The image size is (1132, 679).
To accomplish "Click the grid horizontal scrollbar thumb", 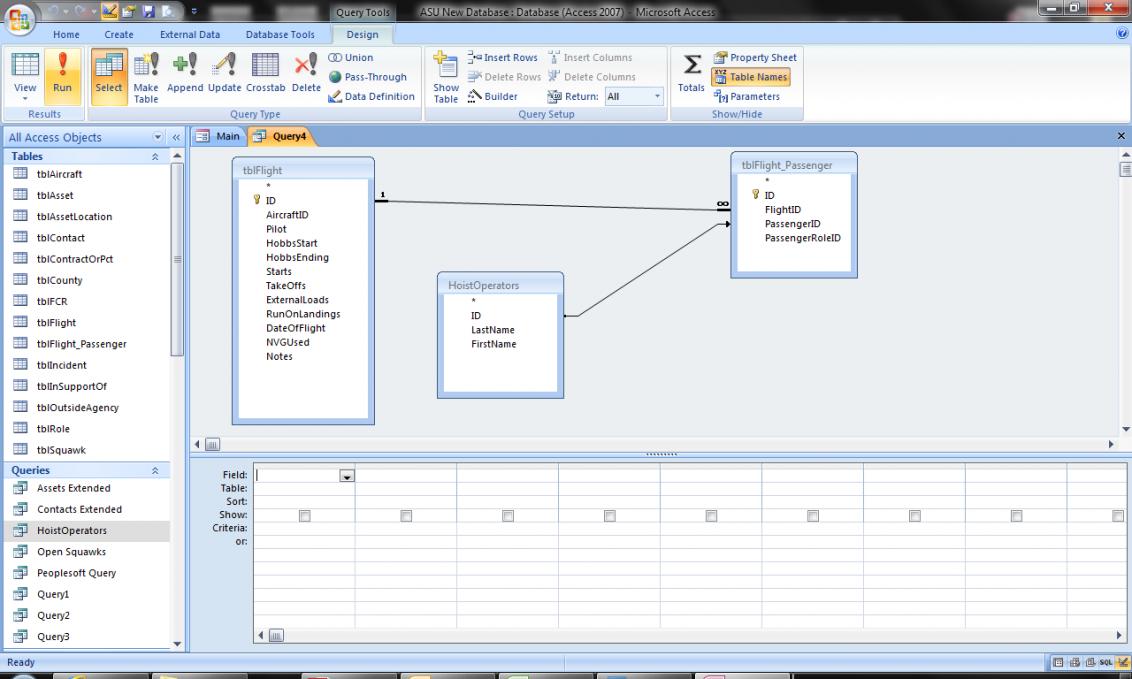I will click(277, 636).
